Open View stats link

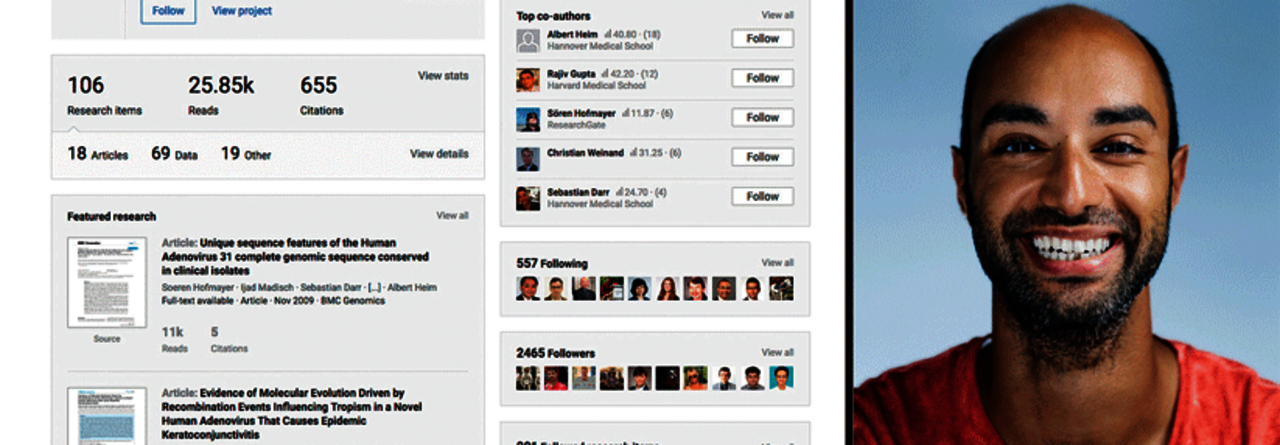click(443, 76)
